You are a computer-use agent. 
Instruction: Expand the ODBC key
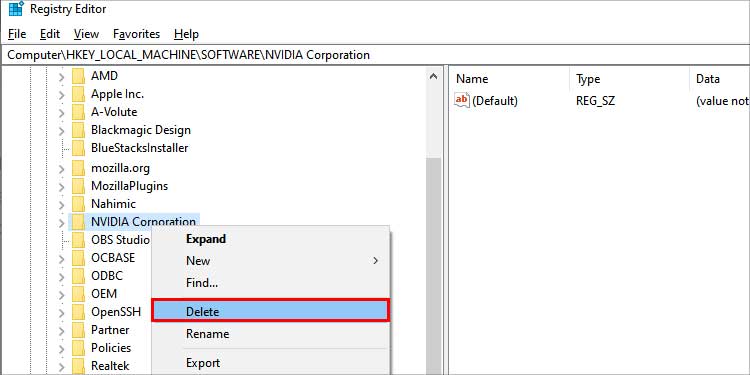pos(61,277)
